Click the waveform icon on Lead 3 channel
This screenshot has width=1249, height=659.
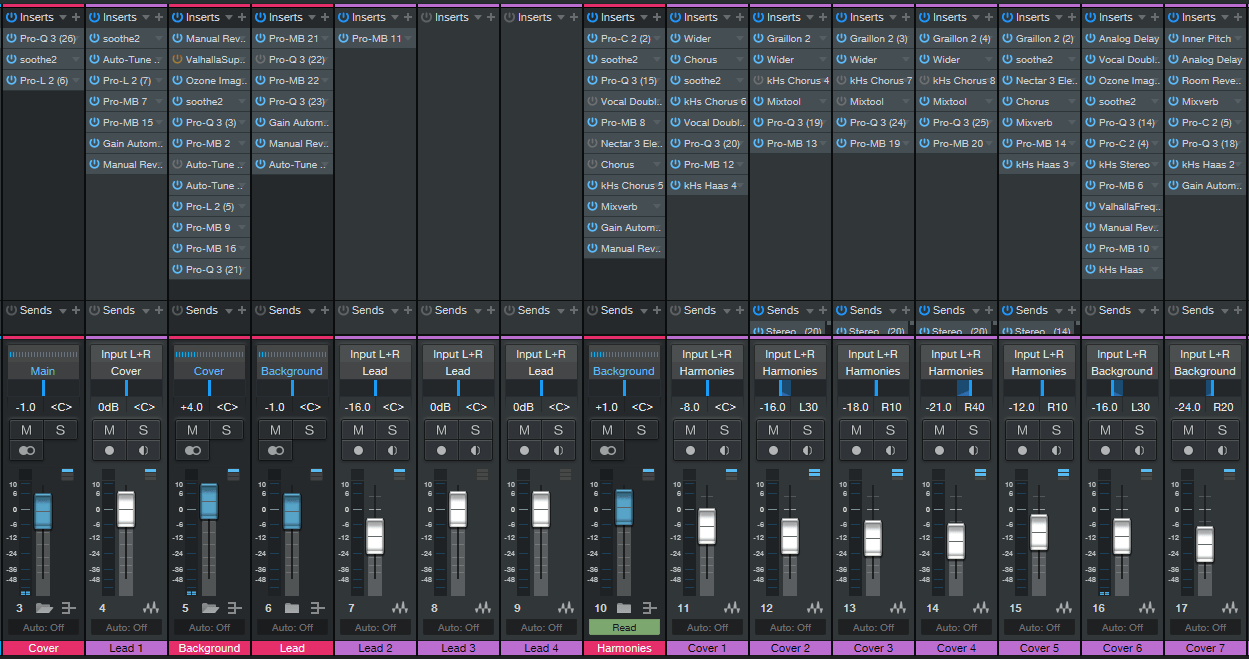pos(483,608)
